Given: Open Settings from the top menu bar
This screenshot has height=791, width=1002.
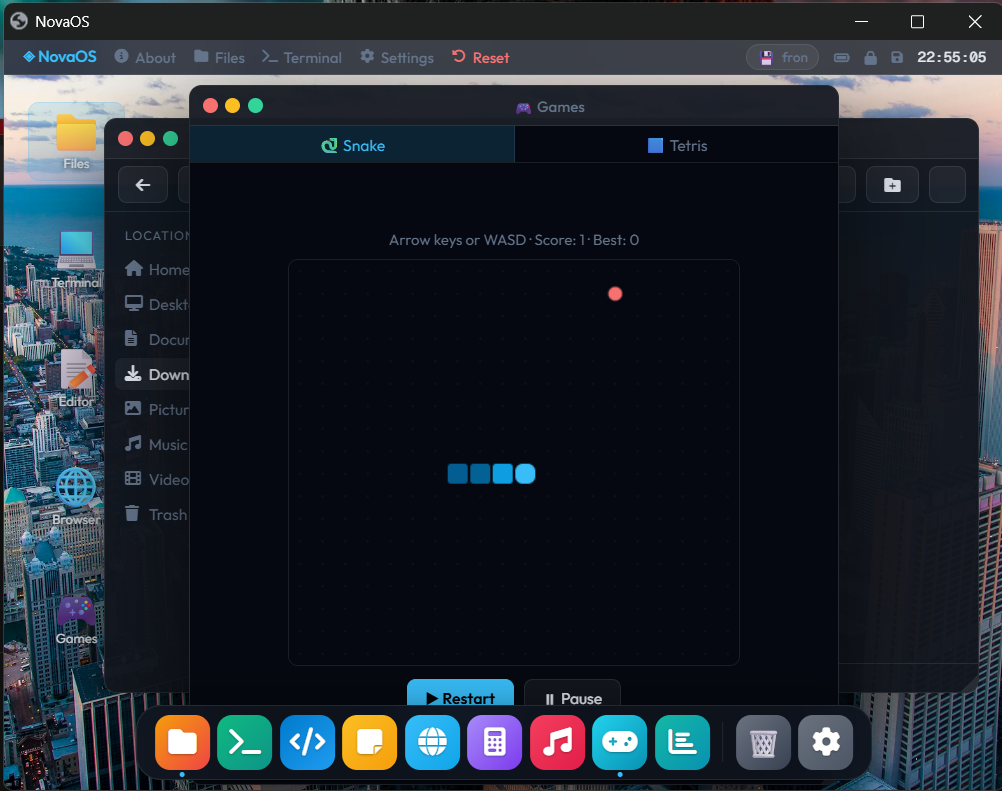Looking at the screenshot, I should [x=397, y=58].
